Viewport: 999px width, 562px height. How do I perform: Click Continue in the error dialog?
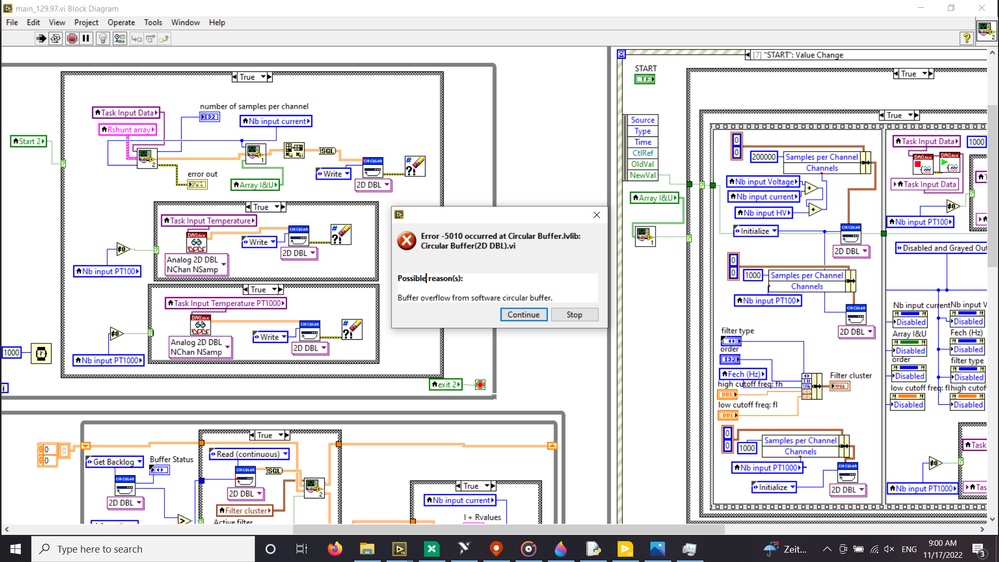(x=523, y=314)
